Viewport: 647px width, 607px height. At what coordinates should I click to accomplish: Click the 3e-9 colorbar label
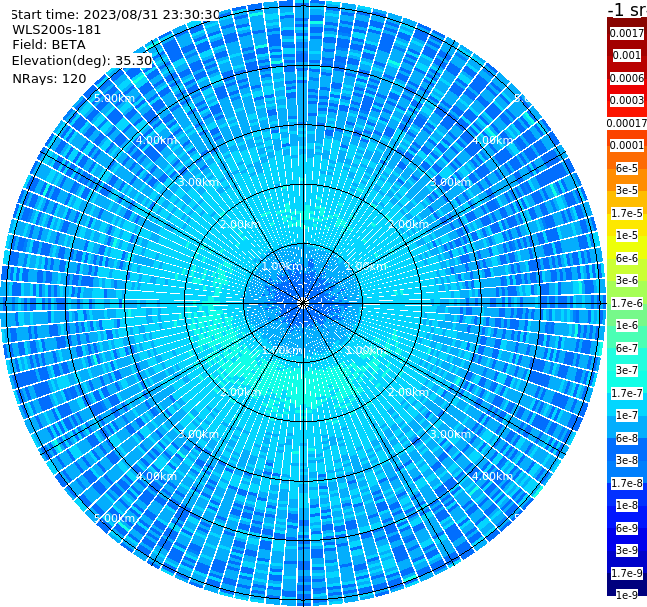627,550
